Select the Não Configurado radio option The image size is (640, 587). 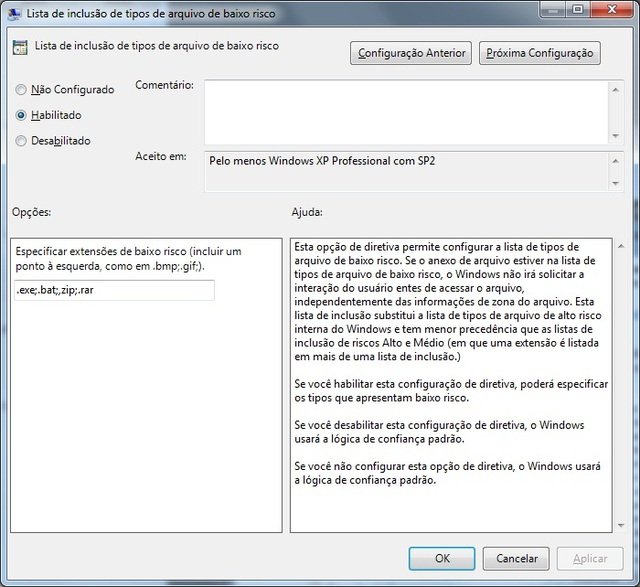pos(22,90)
